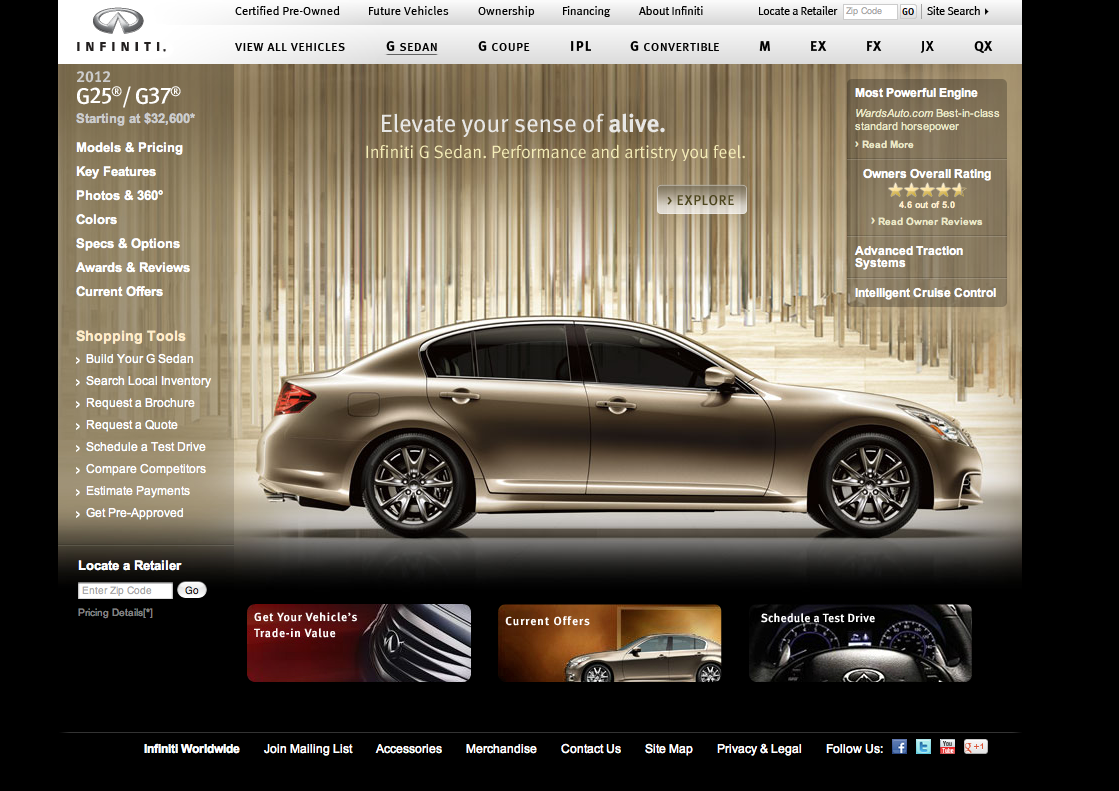Expand the Site Search dropdown
1119x791 pixels.
point(957,11)
